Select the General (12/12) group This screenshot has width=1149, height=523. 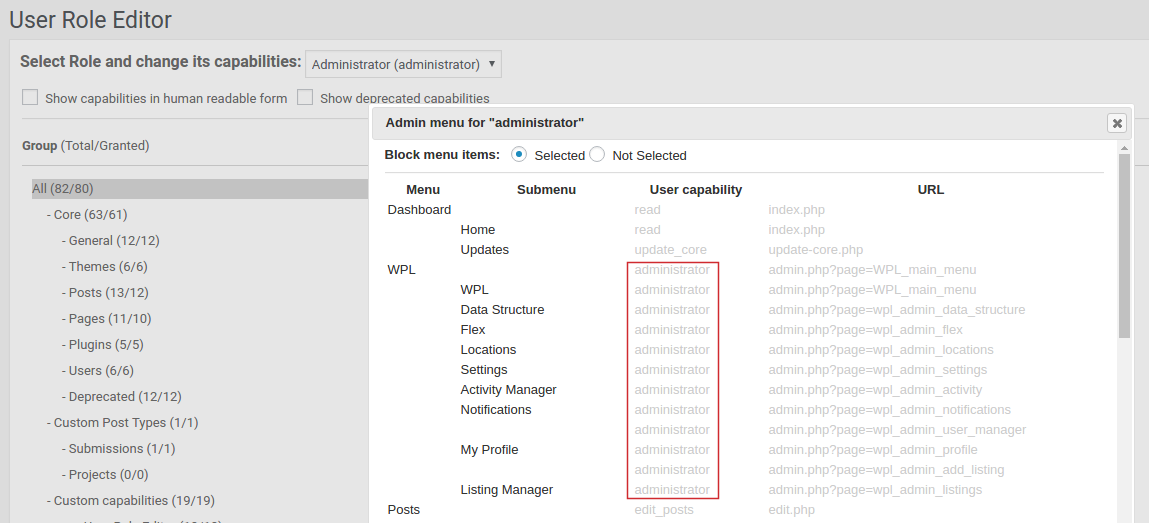point(111,240)
